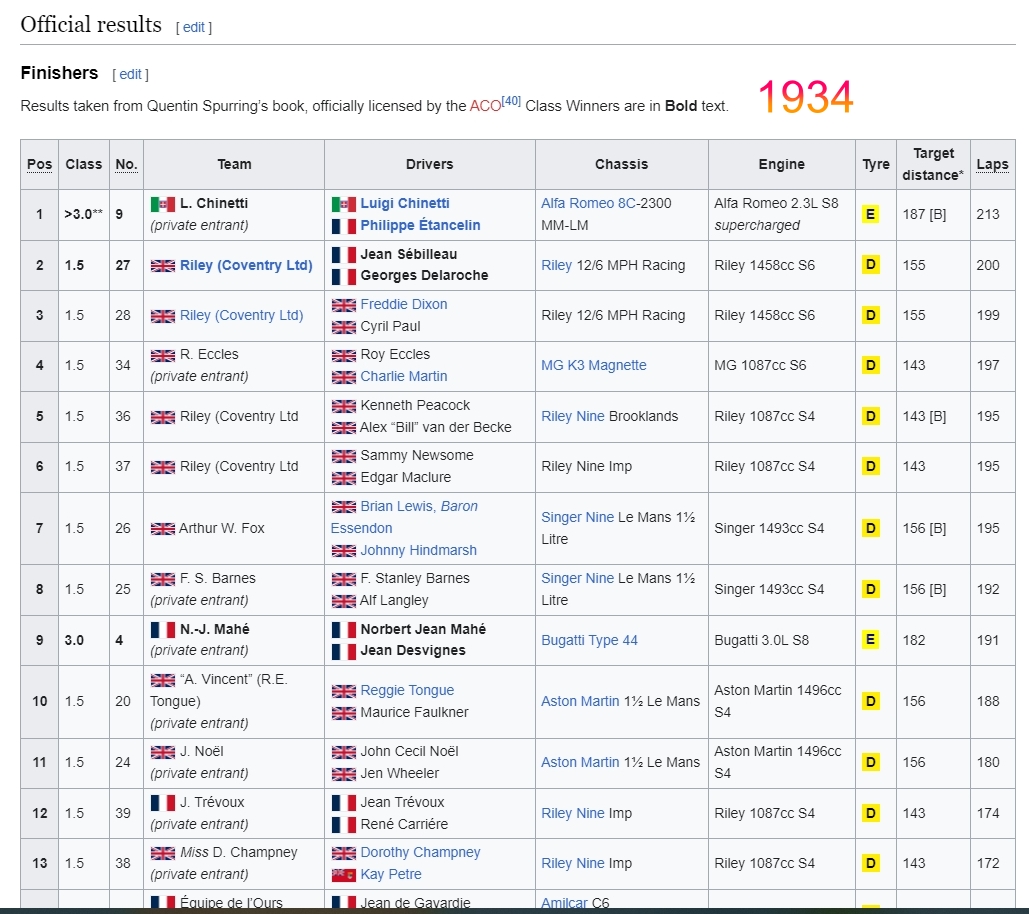
Task: Click the edit link beside Official results
Action: pos(194,27)
